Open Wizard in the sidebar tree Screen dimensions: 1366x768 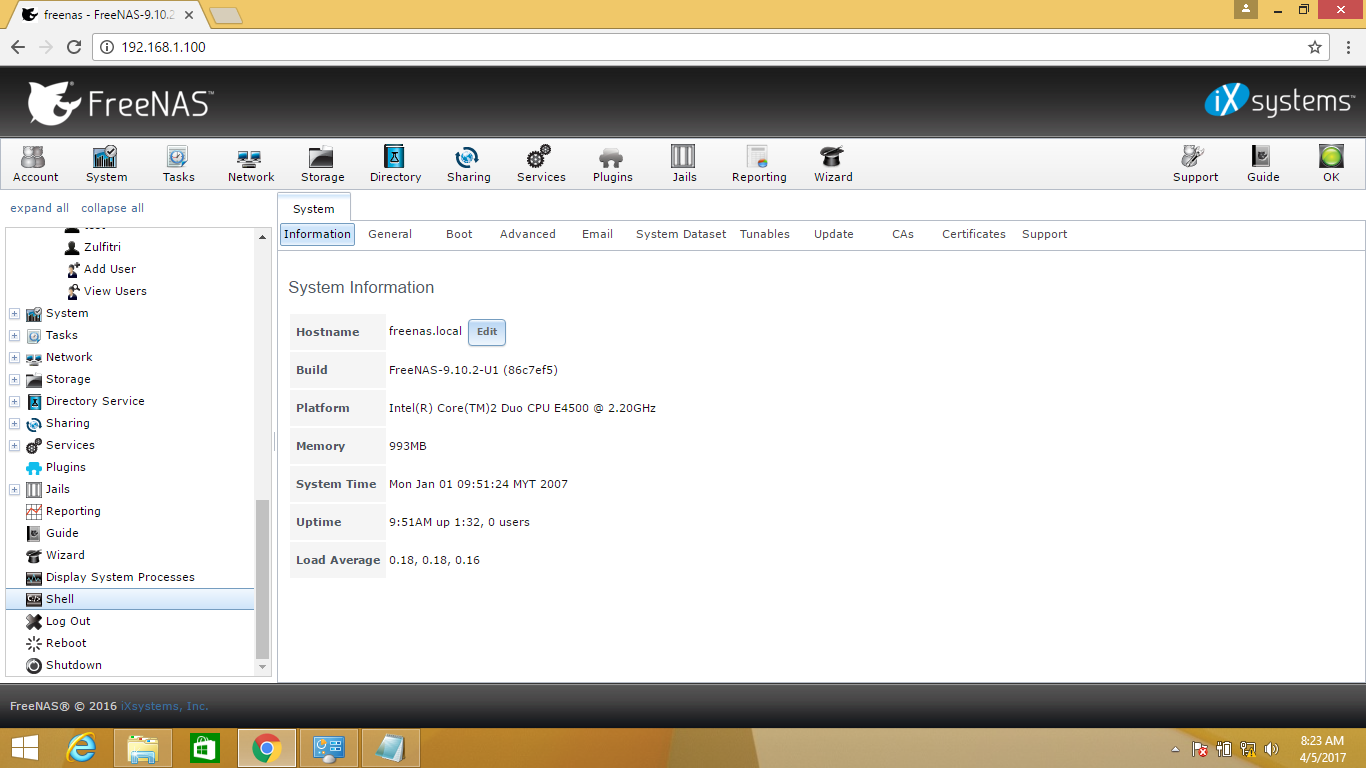tap(65, 555)
